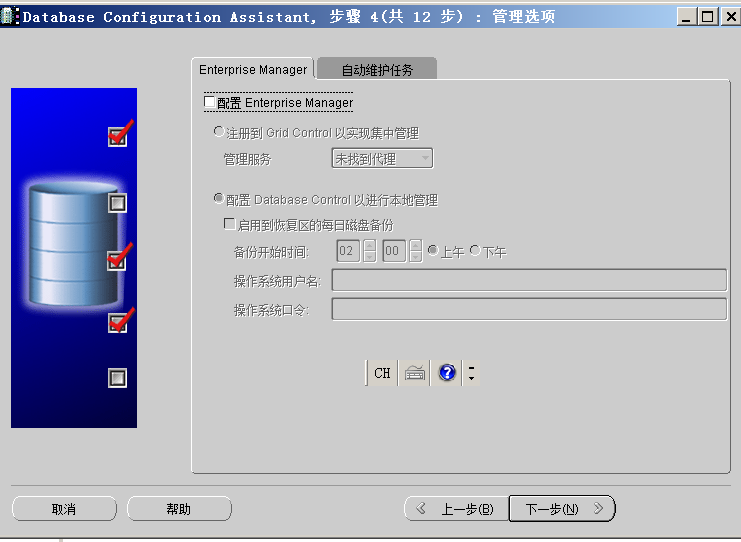The image size is (741, 542).
Task: Click the first red-checked box in side panel
Action: 118,137
